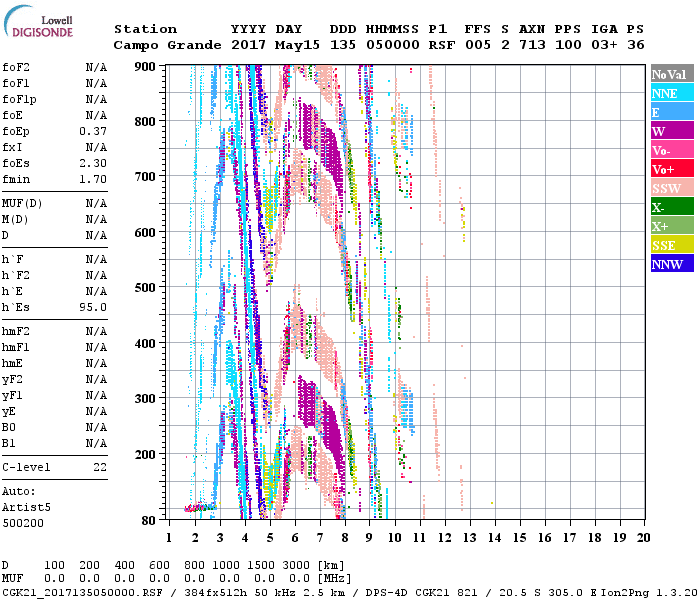The image size is (700, 600).
Task: Select the Vo+ red legend swatch
Action: (x=672, y=169)
